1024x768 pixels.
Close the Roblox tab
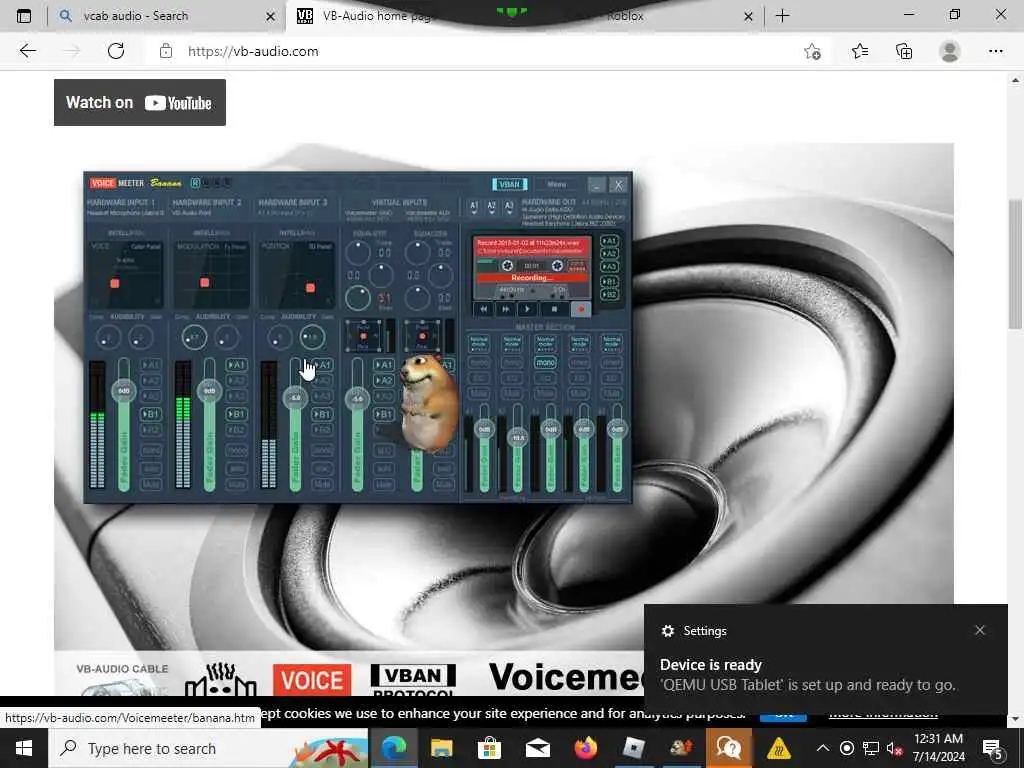pyautogui.click(x=748, y=16)
